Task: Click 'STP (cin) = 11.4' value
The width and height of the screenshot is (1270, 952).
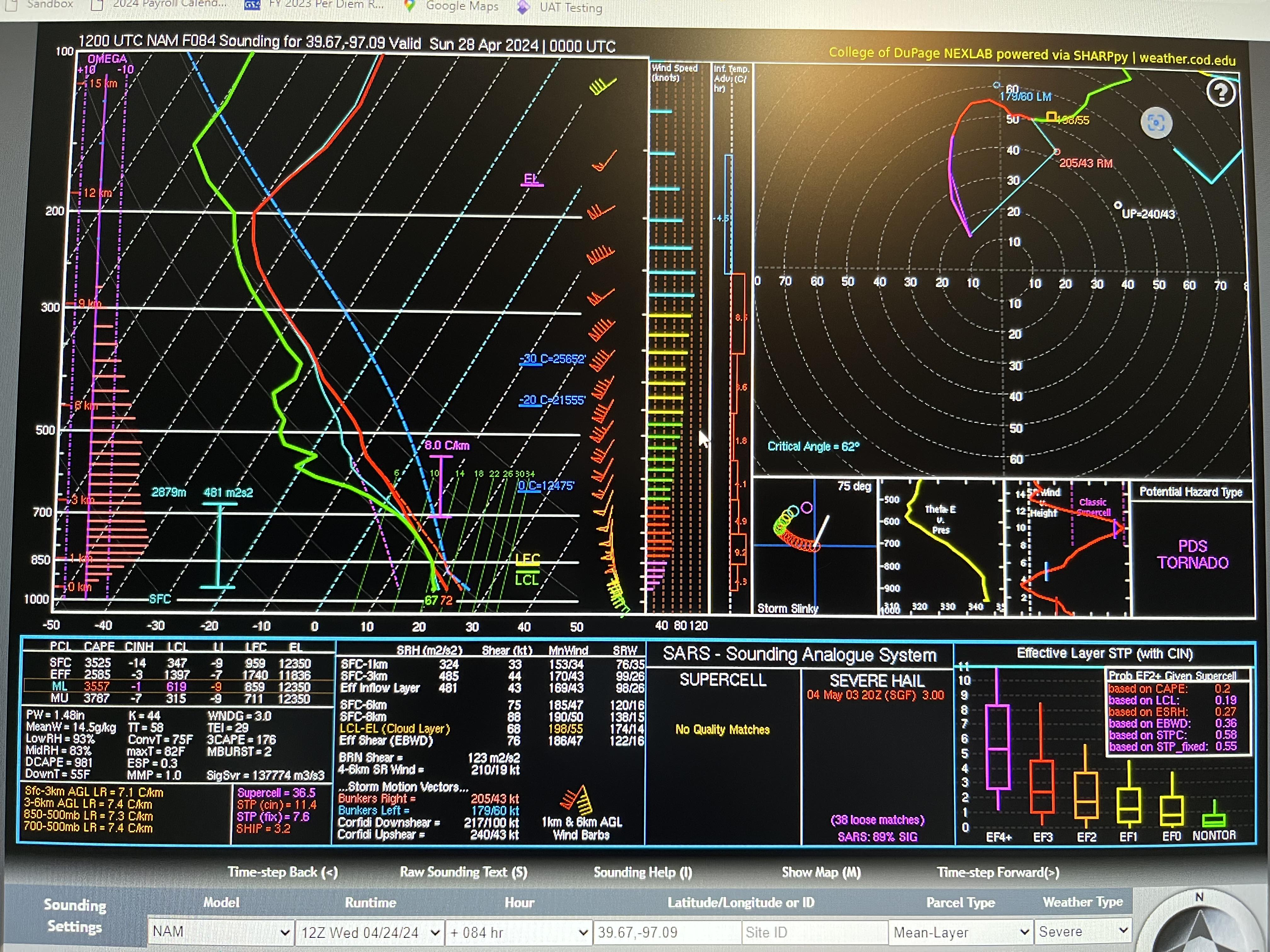Action: click(277, 805)
